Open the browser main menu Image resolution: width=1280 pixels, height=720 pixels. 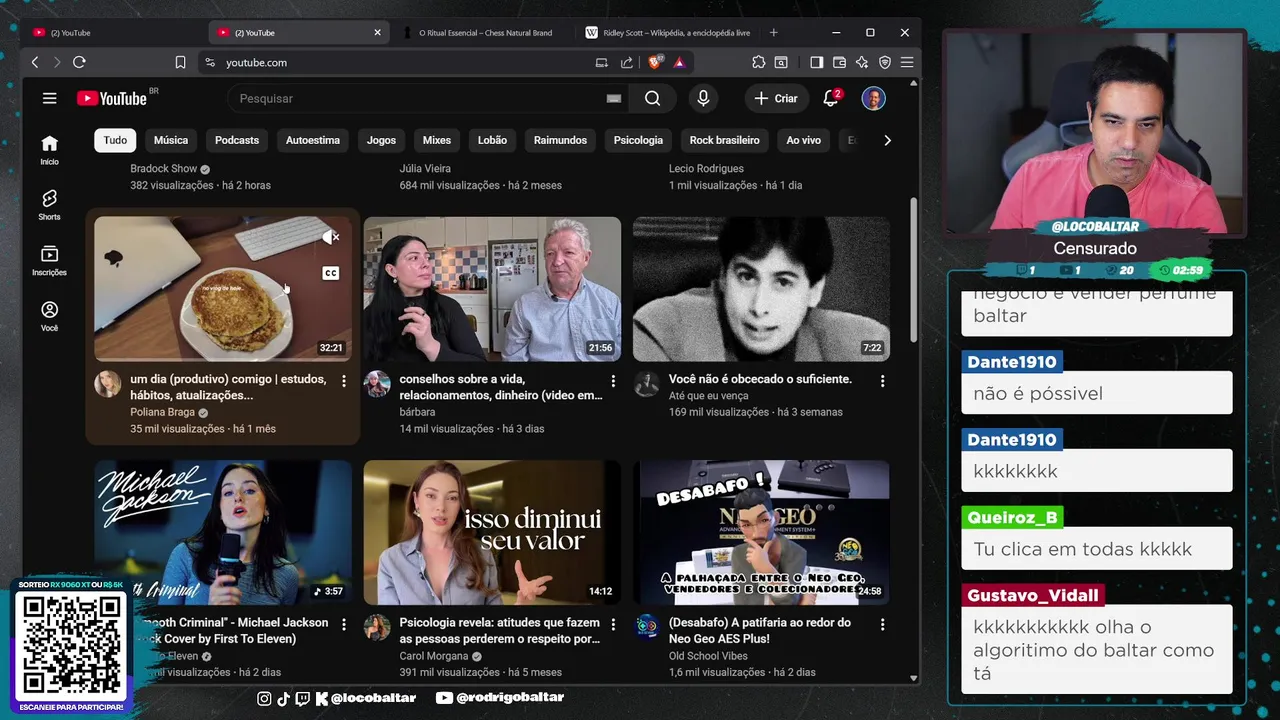[x=907, y=62]
